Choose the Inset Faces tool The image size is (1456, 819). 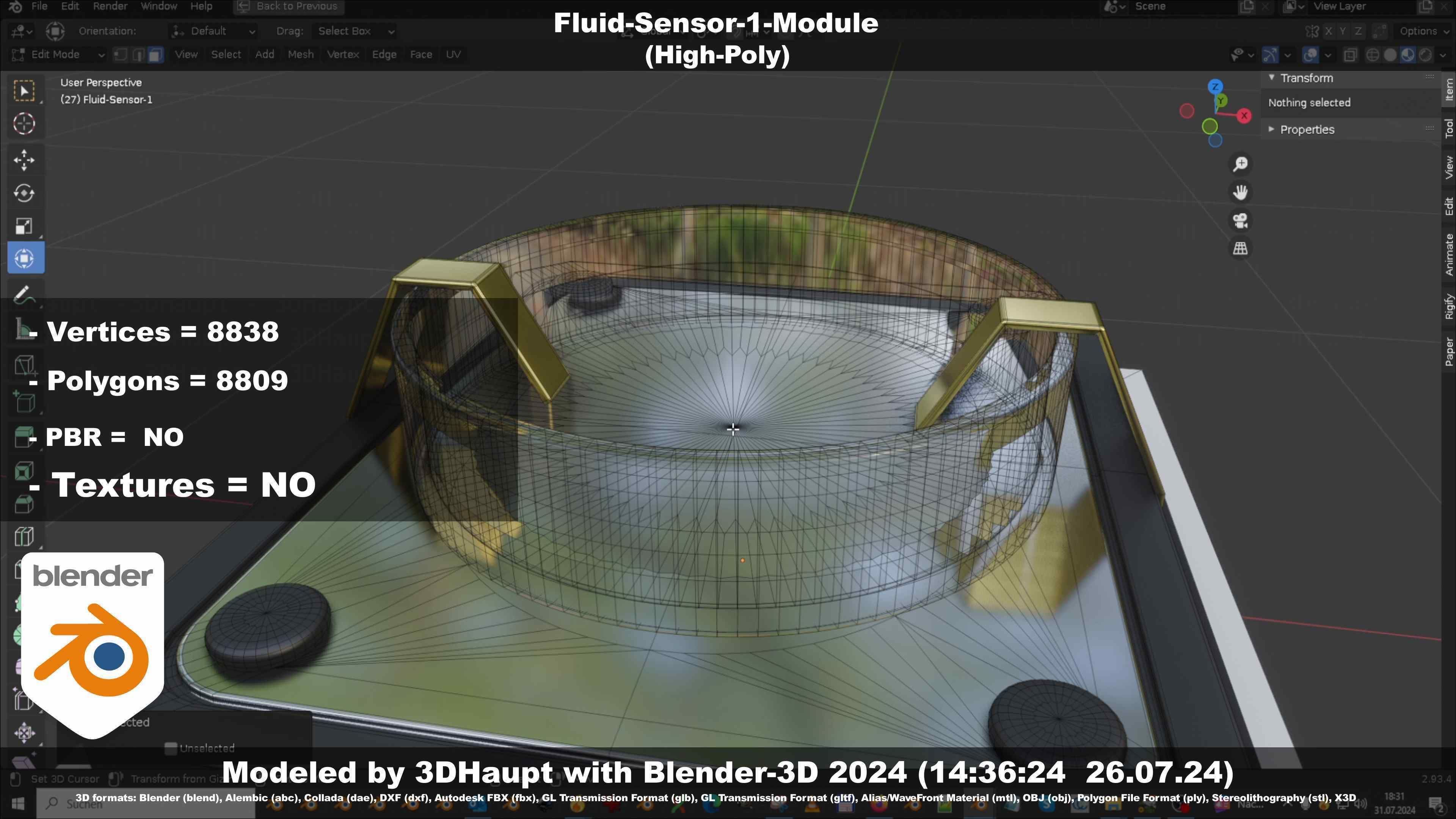point(24,470)
